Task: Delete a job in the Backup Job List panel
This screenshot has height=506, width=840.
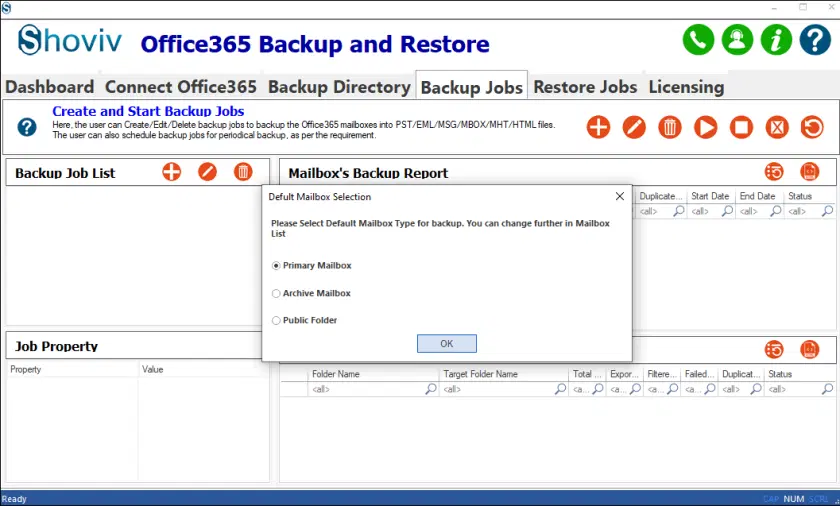Action: coord(243,172)
